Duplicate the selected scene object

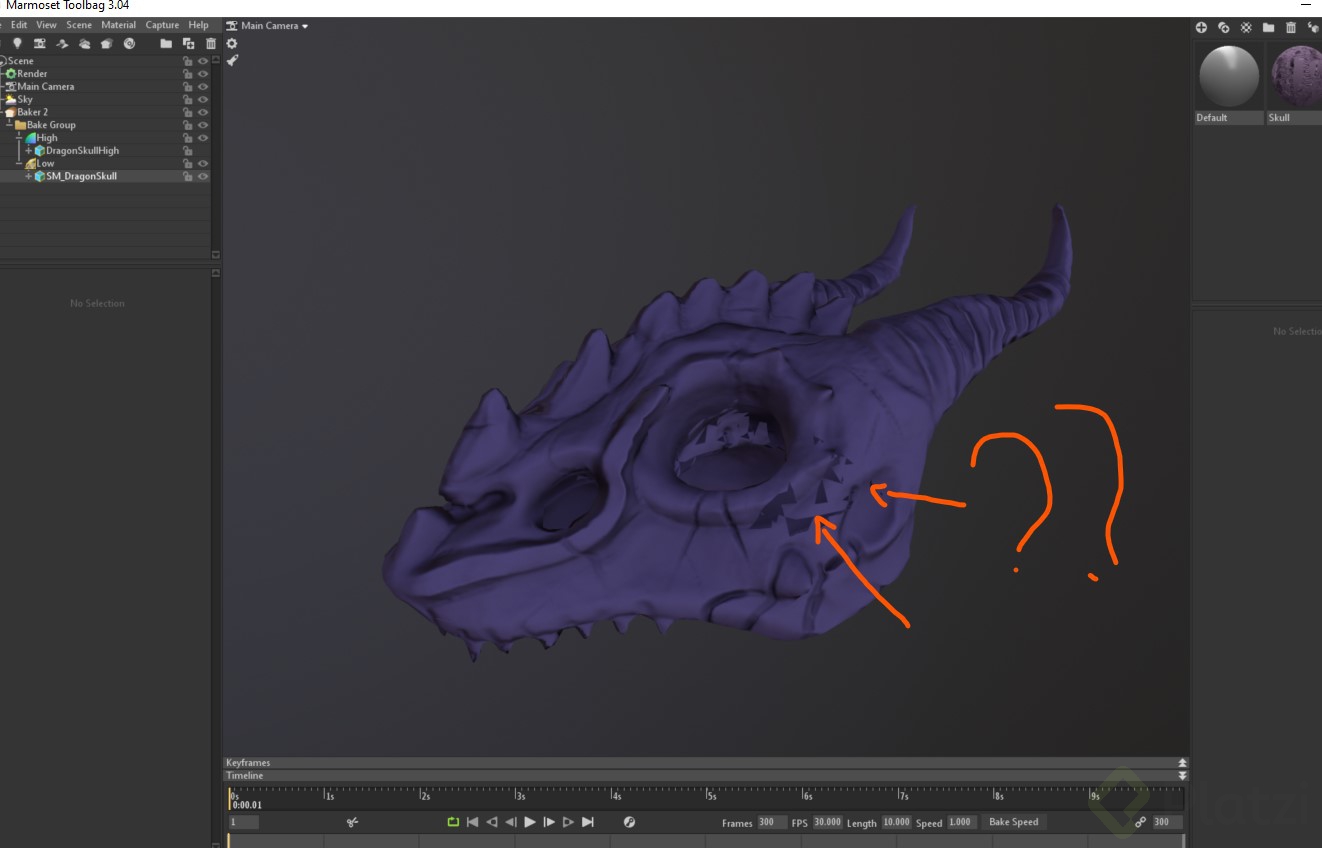click(x=188, y=43)
